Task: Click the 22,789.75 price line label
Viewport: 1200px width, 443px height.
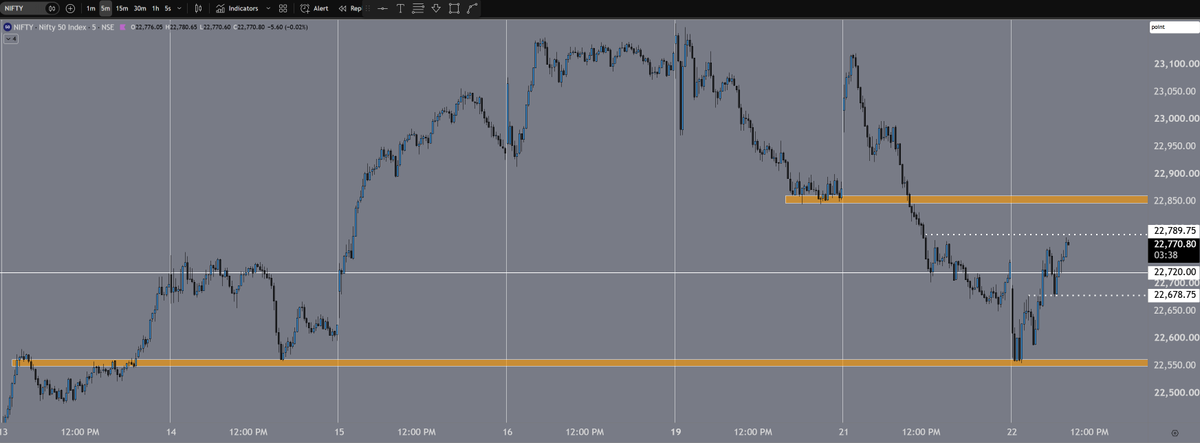Action: [x=1172, y=230]
